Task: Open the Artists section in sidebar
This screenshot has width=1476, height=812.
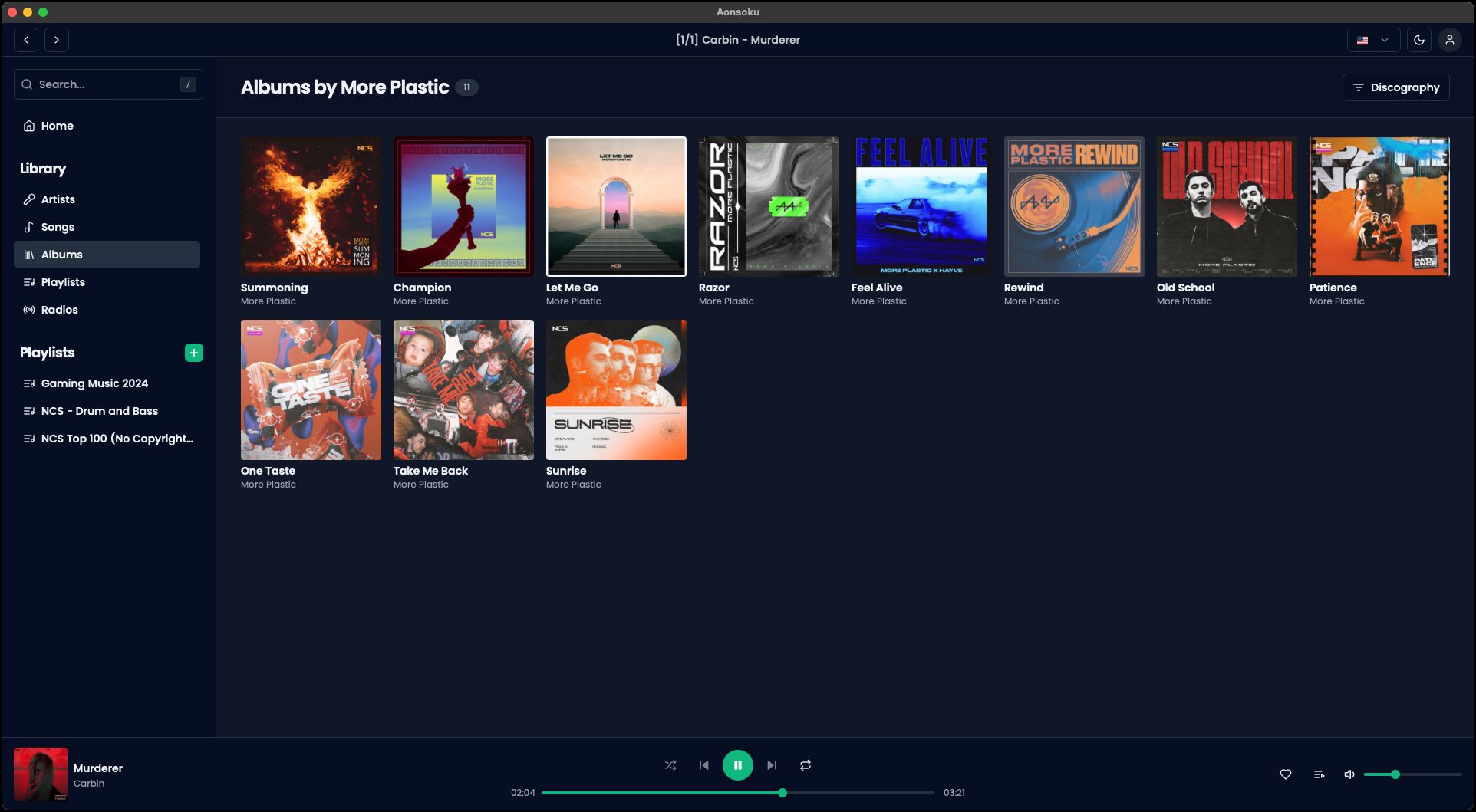Action: pos(58,199)
